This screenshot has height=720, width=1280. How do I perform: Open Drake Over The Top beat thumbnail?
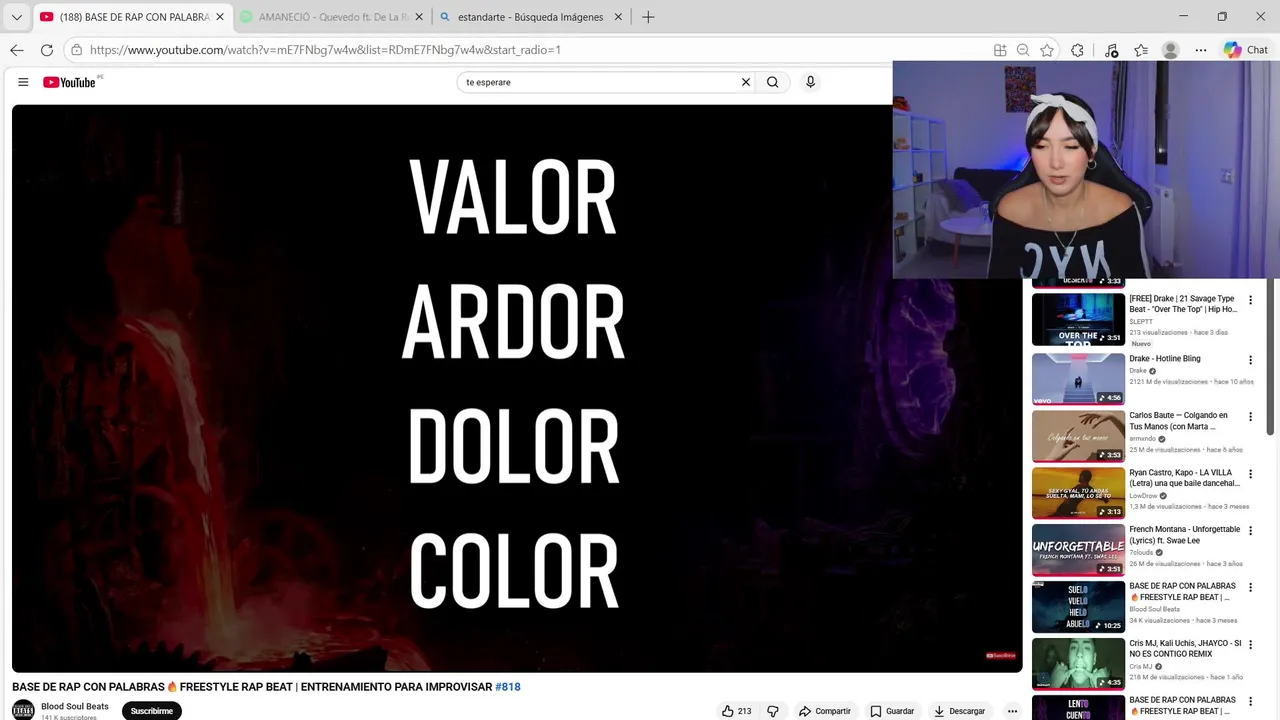coord(1078,319)
